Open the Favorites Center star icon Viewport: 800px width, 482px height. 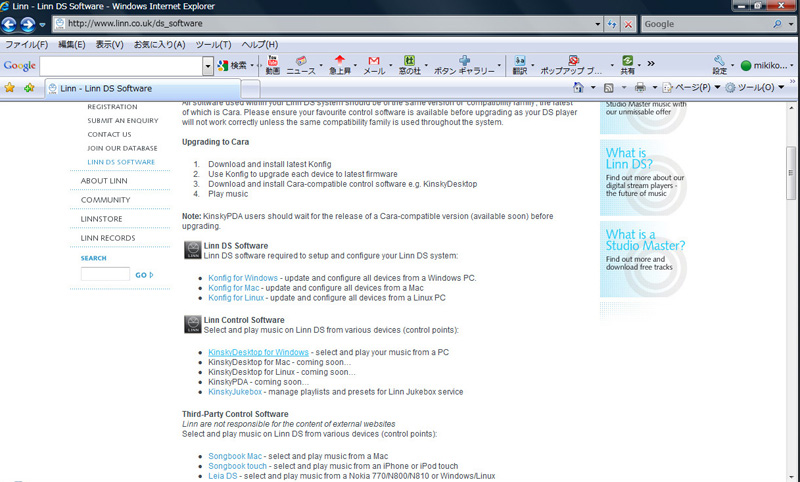(x=9, y=88)
